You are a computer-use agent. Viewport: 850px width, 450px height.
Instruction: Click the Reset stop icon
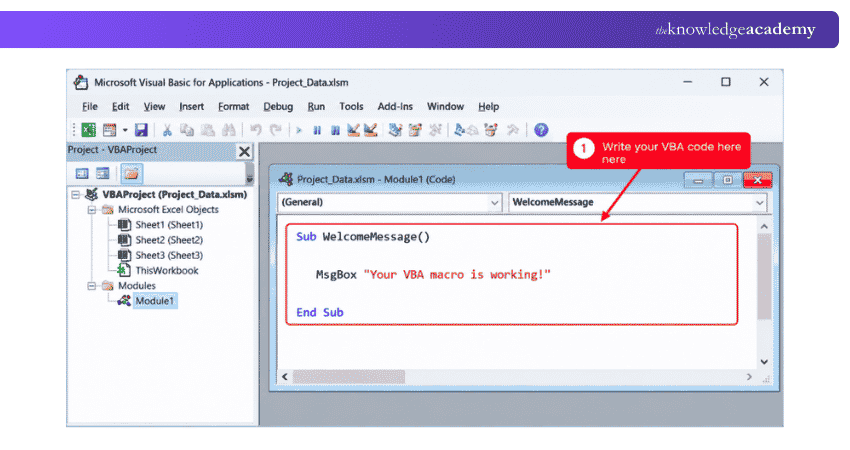pyautogui.click(x=335, y=130)
